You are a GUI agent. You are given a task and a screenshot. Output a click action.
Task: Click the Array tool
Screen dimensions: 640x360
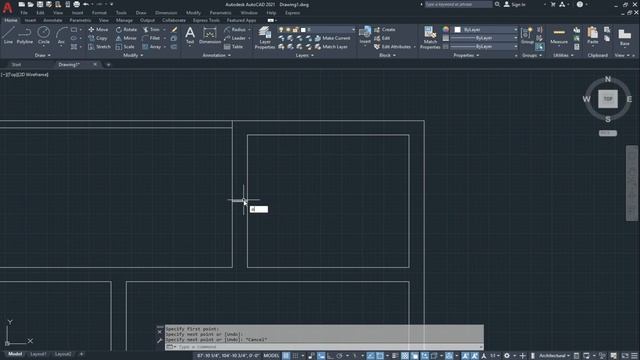coord(151,47)
